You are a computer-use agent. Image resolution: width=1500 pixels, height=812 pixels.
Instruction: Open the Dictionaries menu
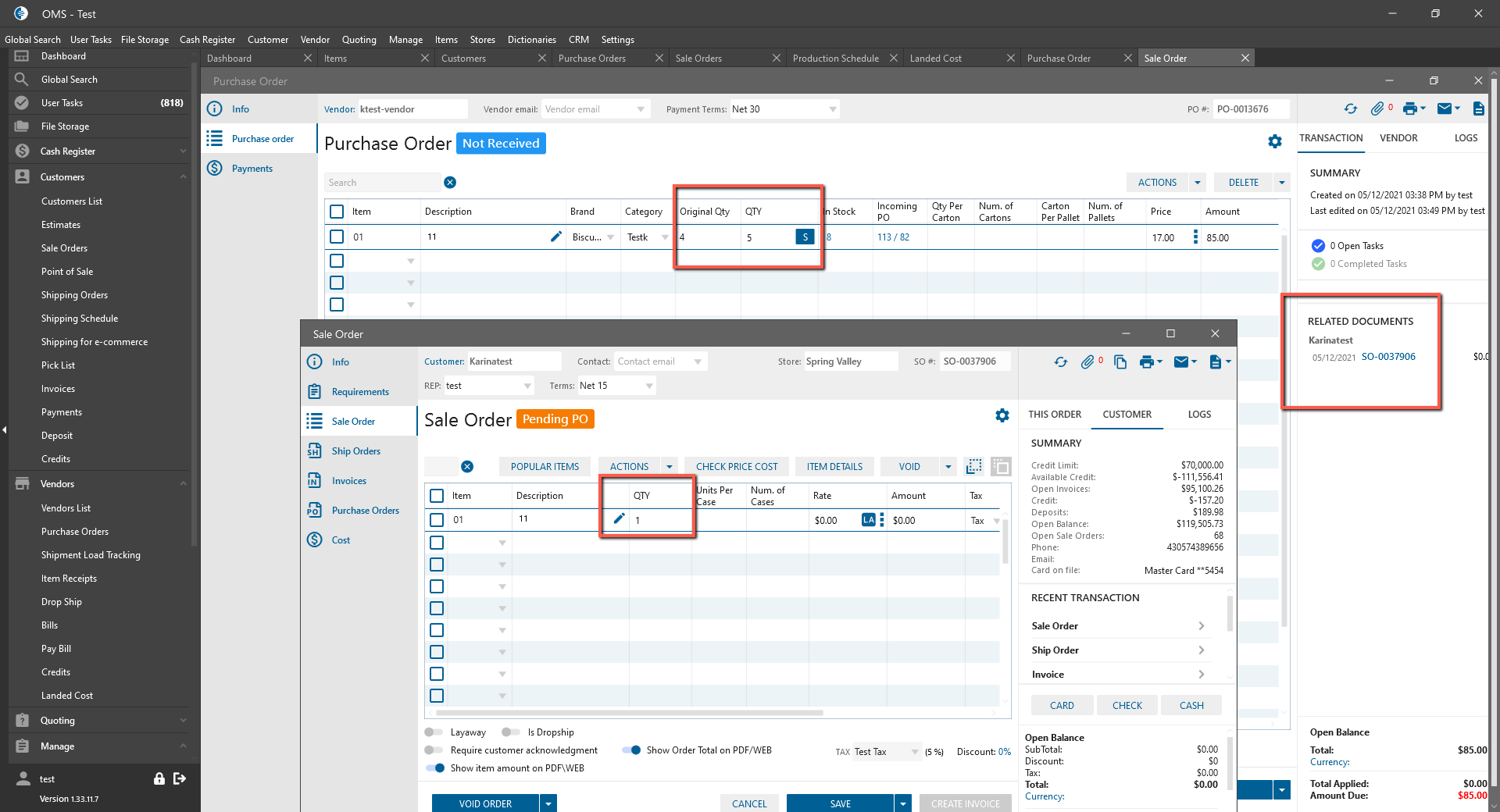click(532, 40)
